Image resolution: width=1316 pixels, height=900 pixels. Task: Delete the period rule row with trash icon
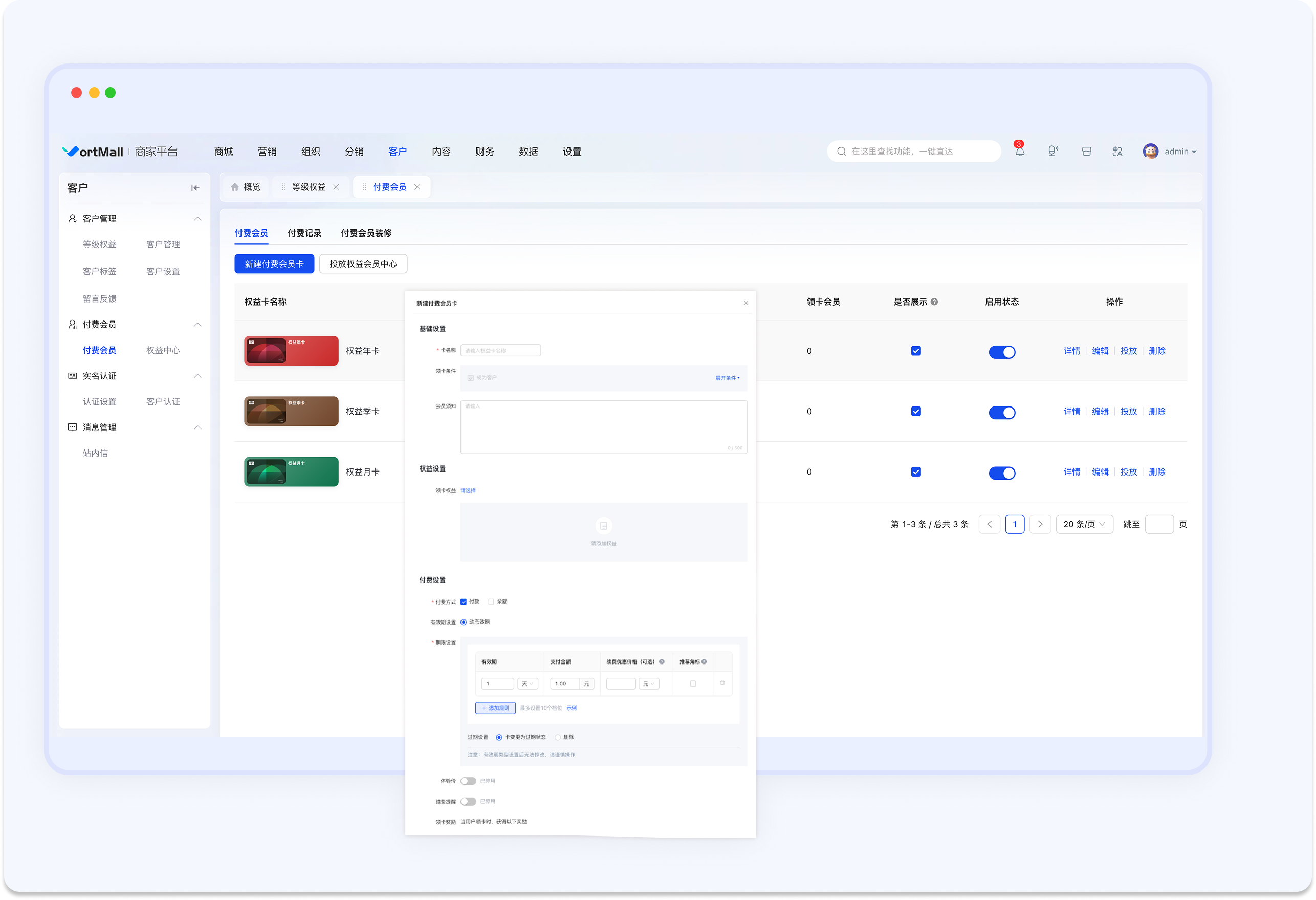pos(722,683)
